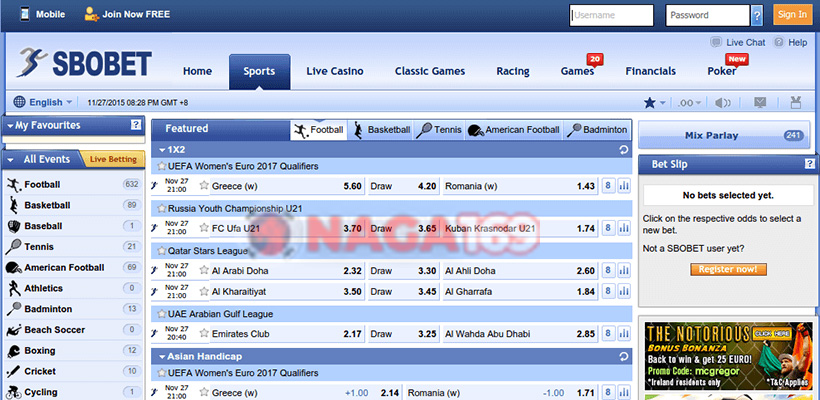
Task: Focus the Username field
Action: click(x=612, y=15)
